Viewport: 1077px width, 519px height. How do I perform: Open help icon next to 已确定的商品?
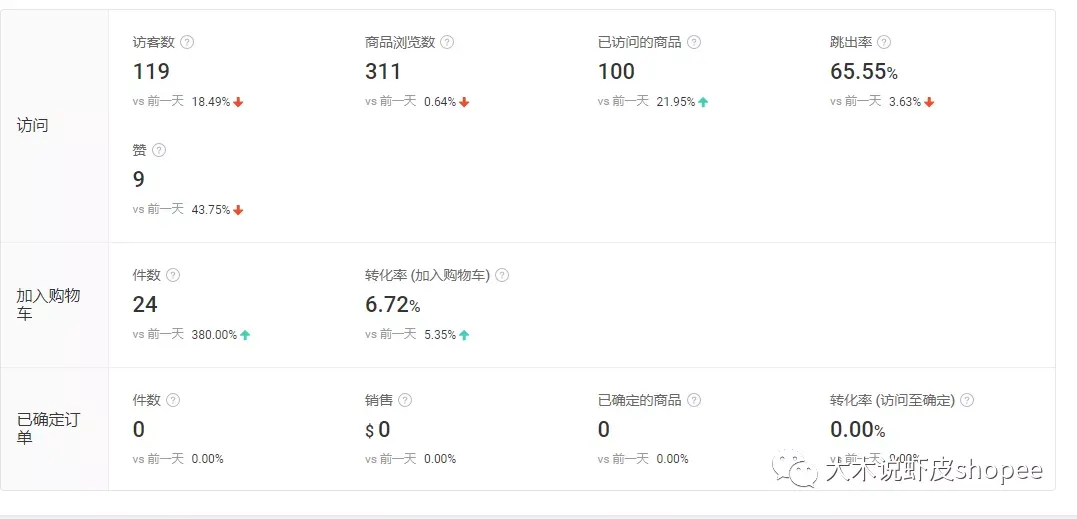click(694, 400)
